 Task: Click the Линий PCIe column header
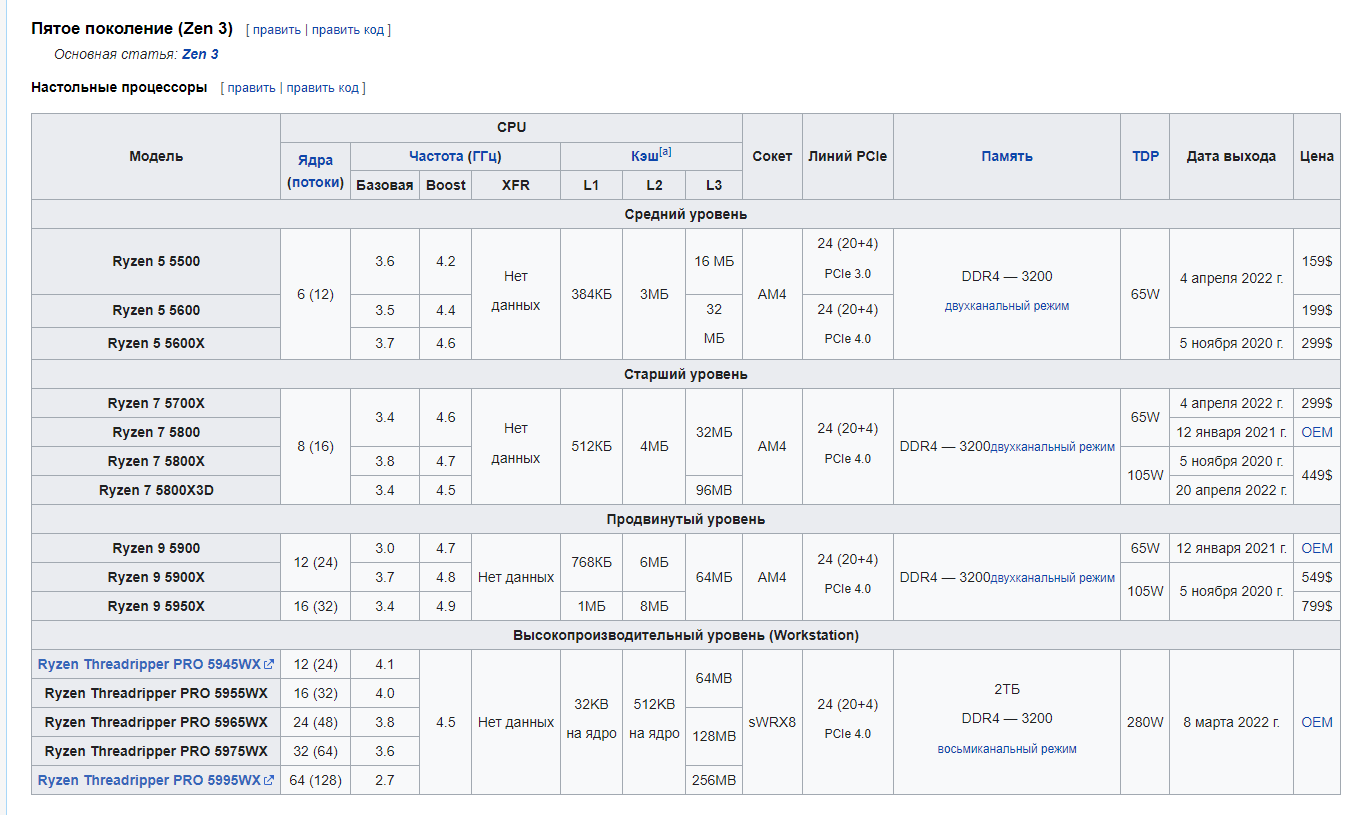pyautogui.click(x=848, y=156)
